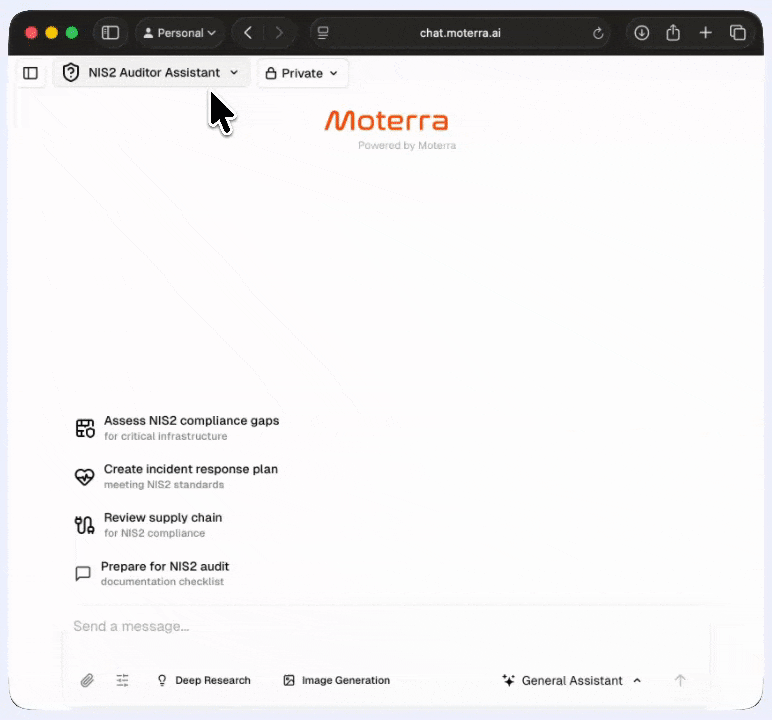Screen dimensions: 772x720
Task: Click the Moterra logo
Action: [386, 121]
